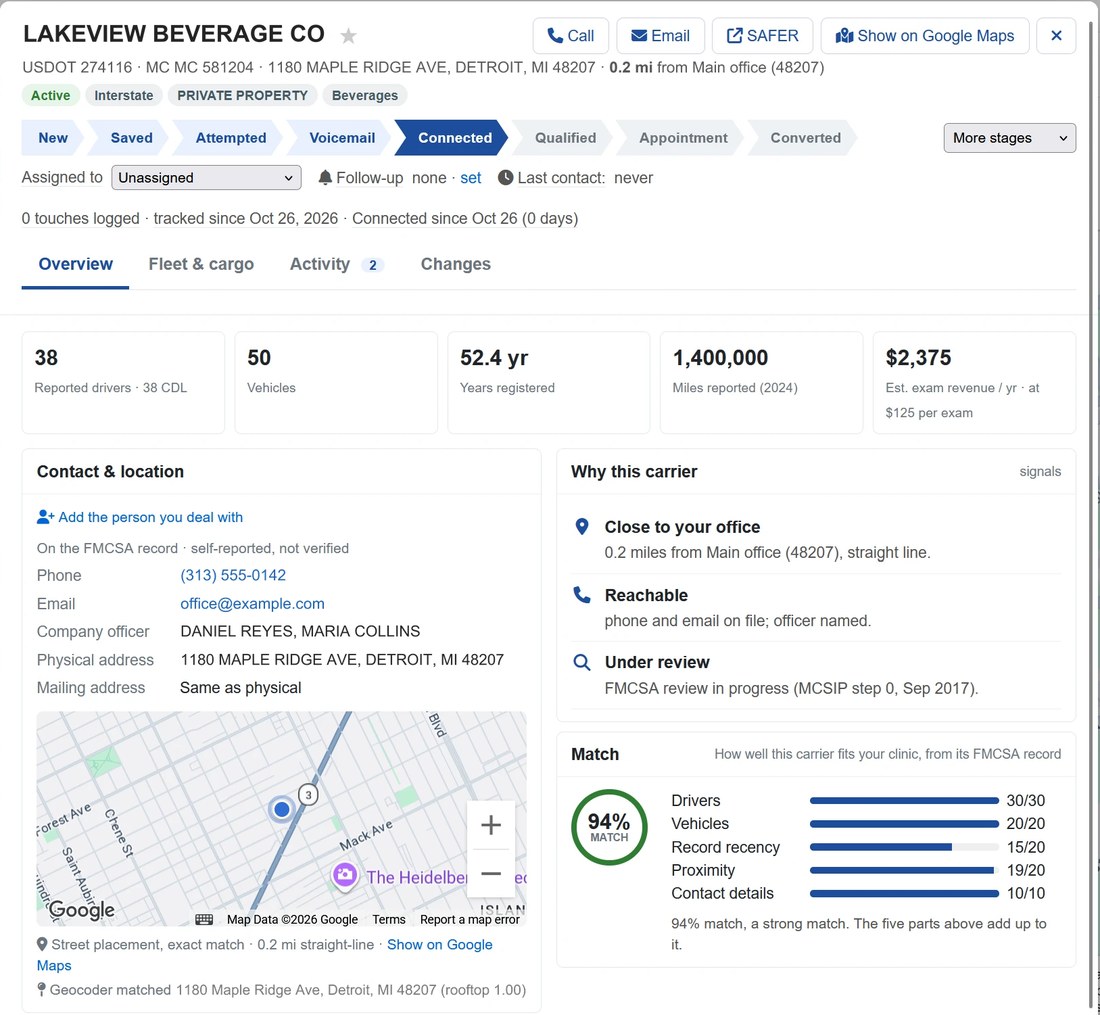Screen dimensions: 1100x1015
Task: Set stage to Attempted
Action: click(230, 137)
